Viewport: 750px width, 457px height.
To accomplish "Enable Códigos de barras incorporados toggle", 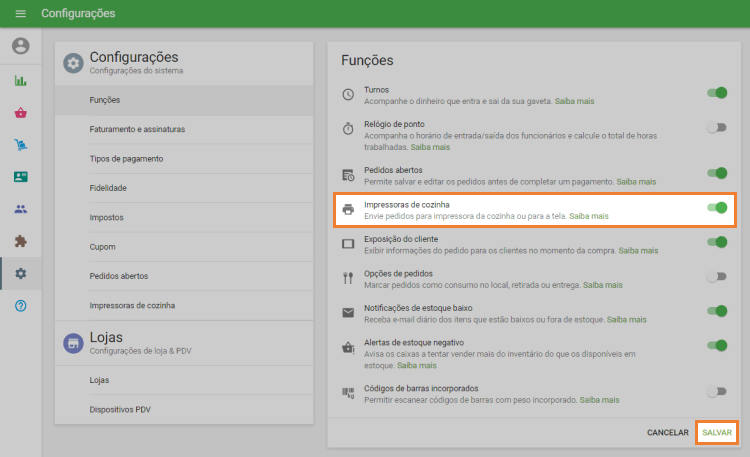I will (x=716, y=392).
